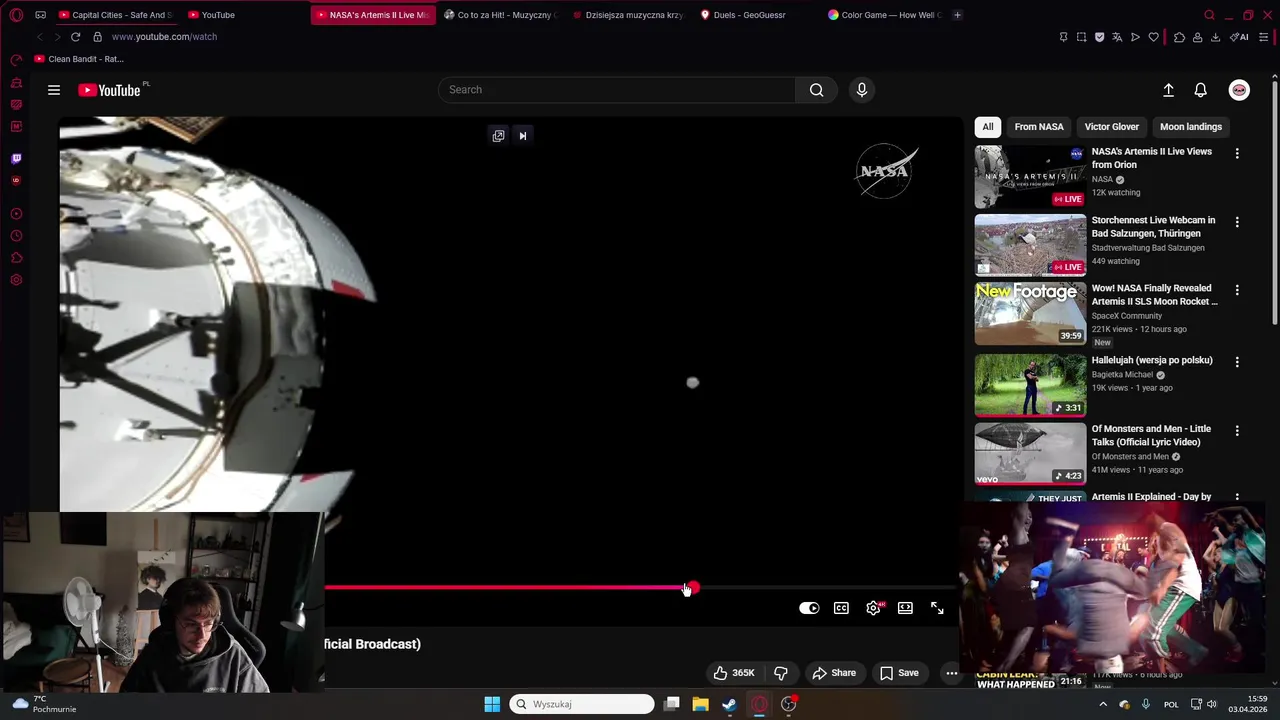Open the YouTube guide hamburger menu
The image size is (1280, 720).
point(54,90)
